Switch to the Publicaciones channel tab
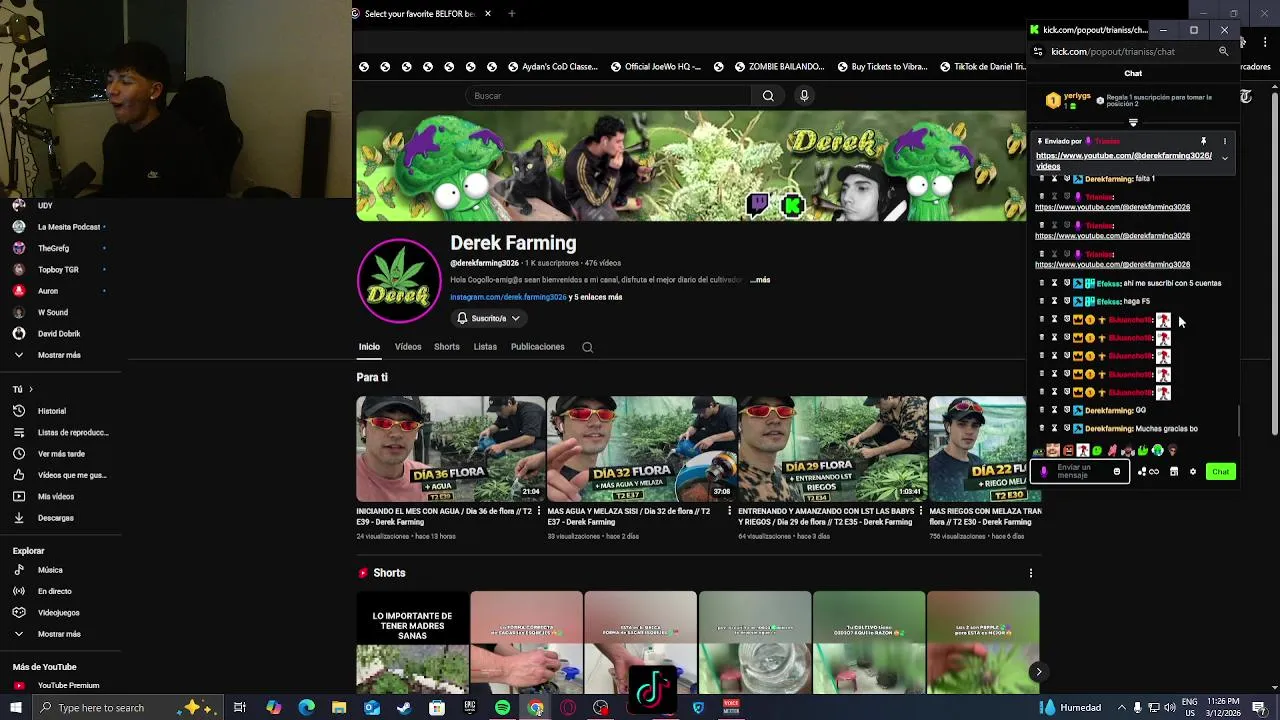 538,347
